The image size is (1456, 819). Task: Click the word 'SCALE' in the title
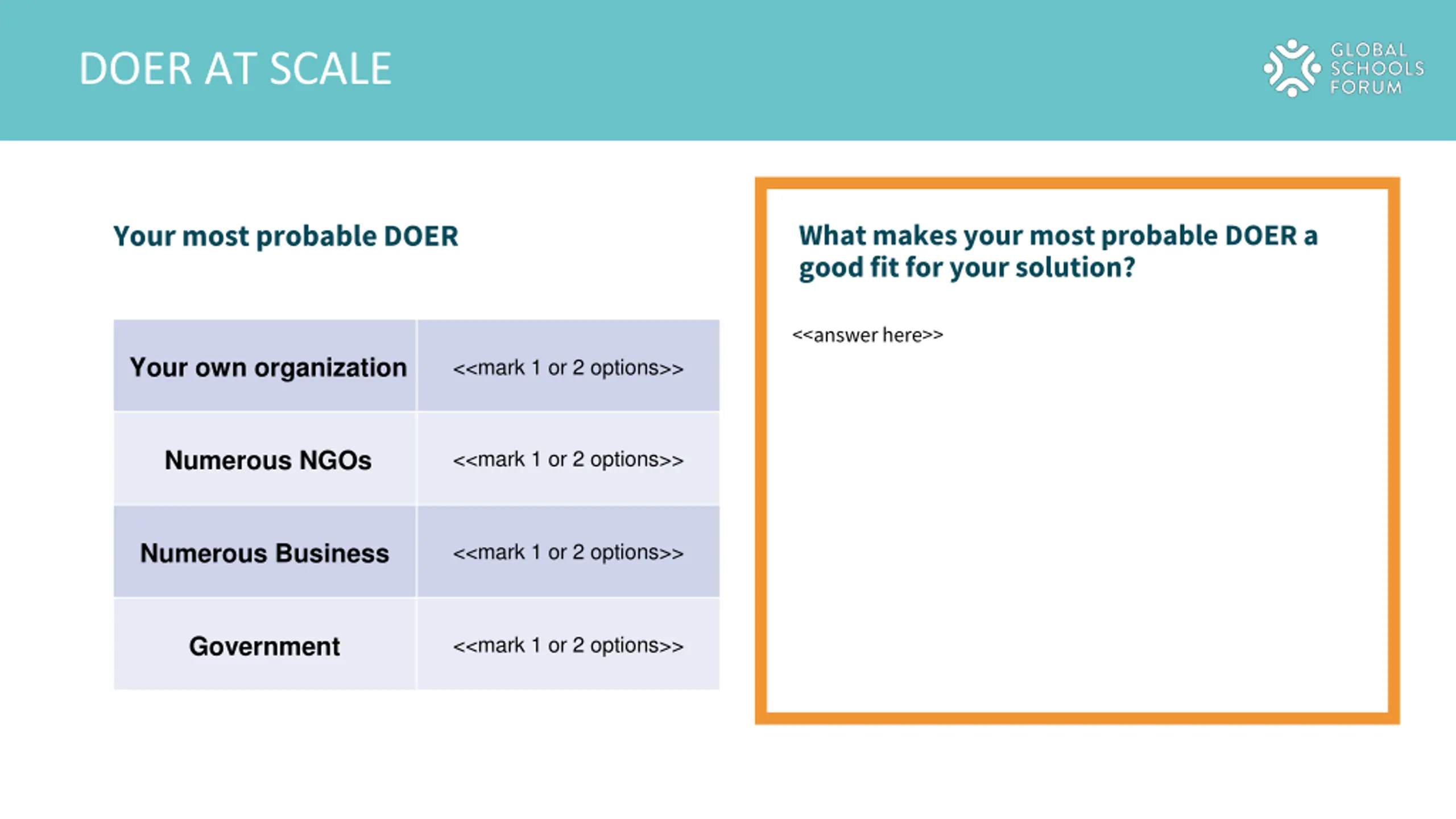(330, 69)
